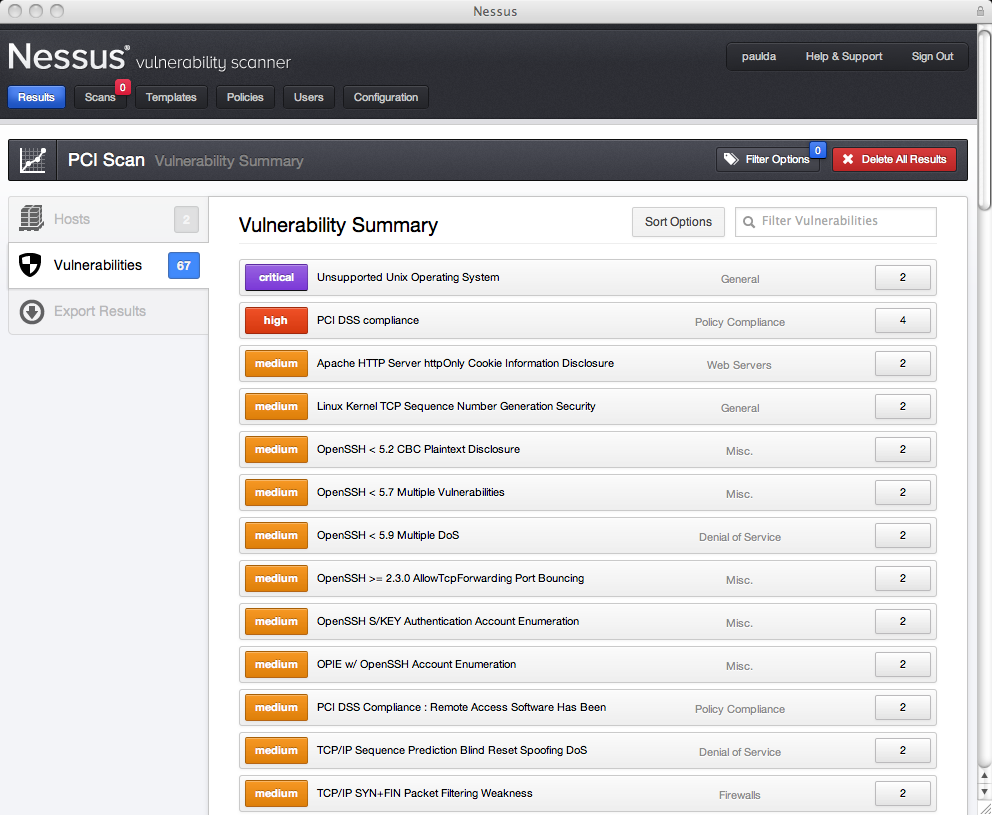Open Filter Options
The width and height of the screenshot is (992, 815).
click(767, 159)
